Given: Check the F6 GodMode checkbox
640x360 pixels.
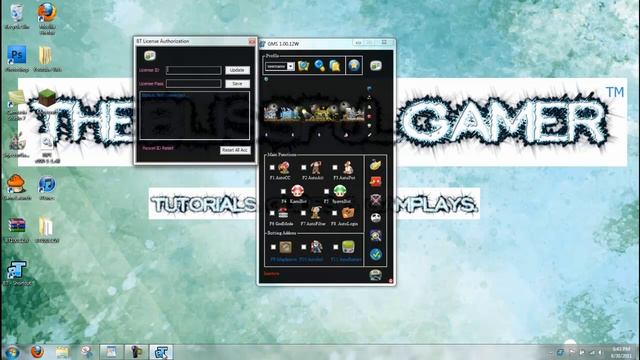Looking at the screenshot, I should (272, 213).
